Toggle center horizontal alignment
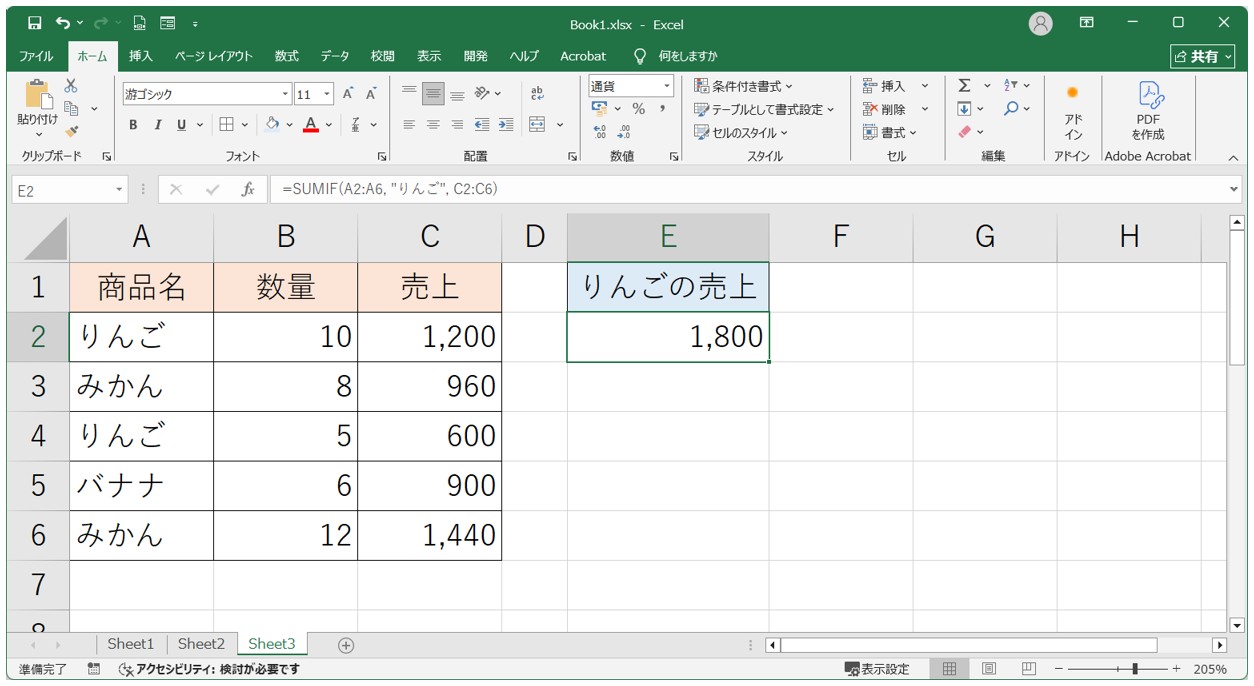The width and height of the screenshot is (1254, 686). coord(433,125)
